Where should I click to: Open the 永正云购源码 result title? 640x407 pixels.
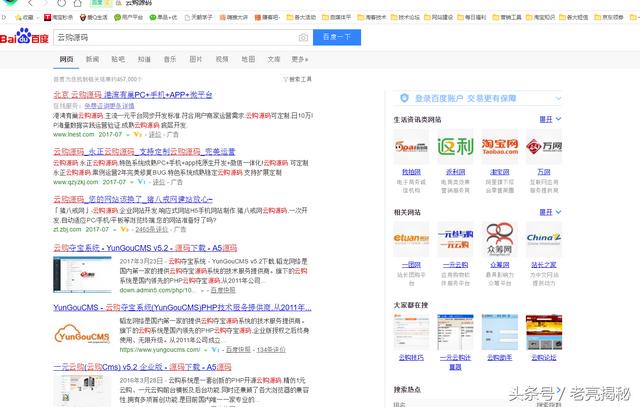coord(144,151)
